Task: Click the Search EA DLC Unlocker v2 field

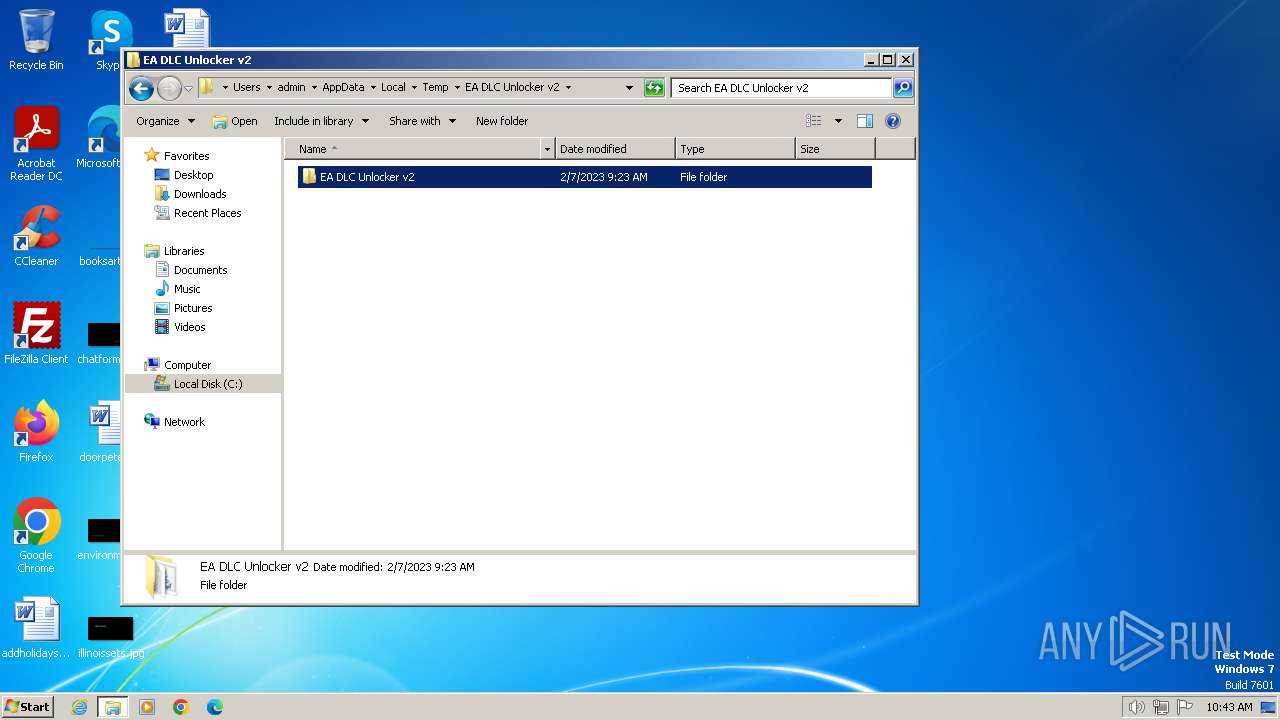Action: pyautogui.click(x=780, y=88)
